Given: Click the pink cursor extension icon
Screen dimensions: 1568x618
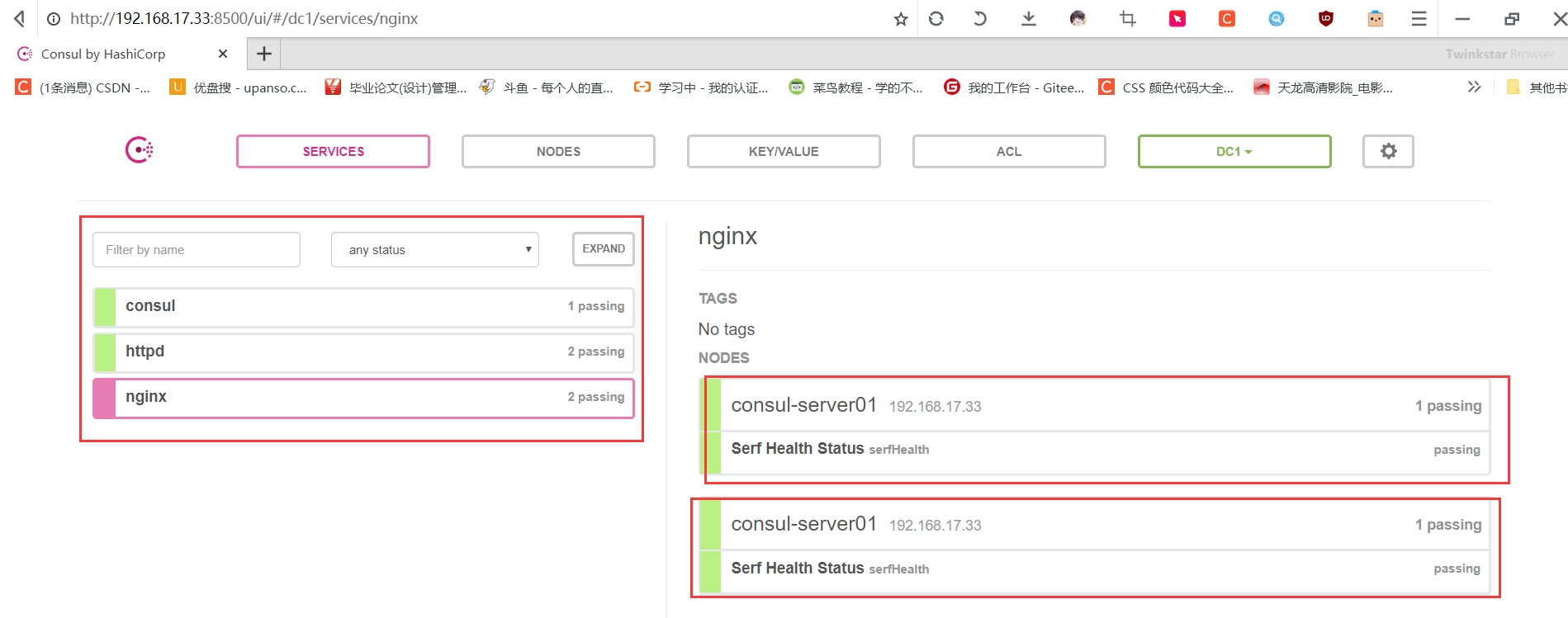Looking at the screenshot, I should point(1177,18).
